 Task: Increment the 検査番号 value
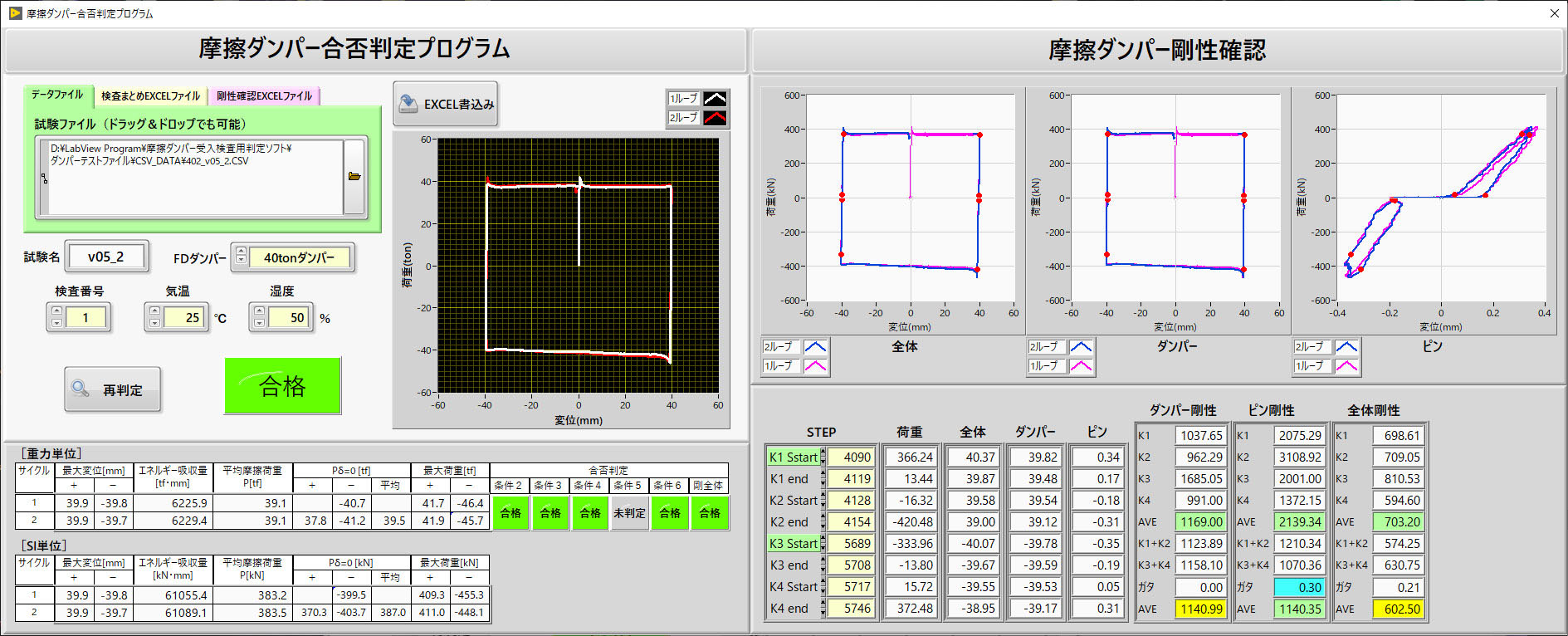[x=56, y=312]
